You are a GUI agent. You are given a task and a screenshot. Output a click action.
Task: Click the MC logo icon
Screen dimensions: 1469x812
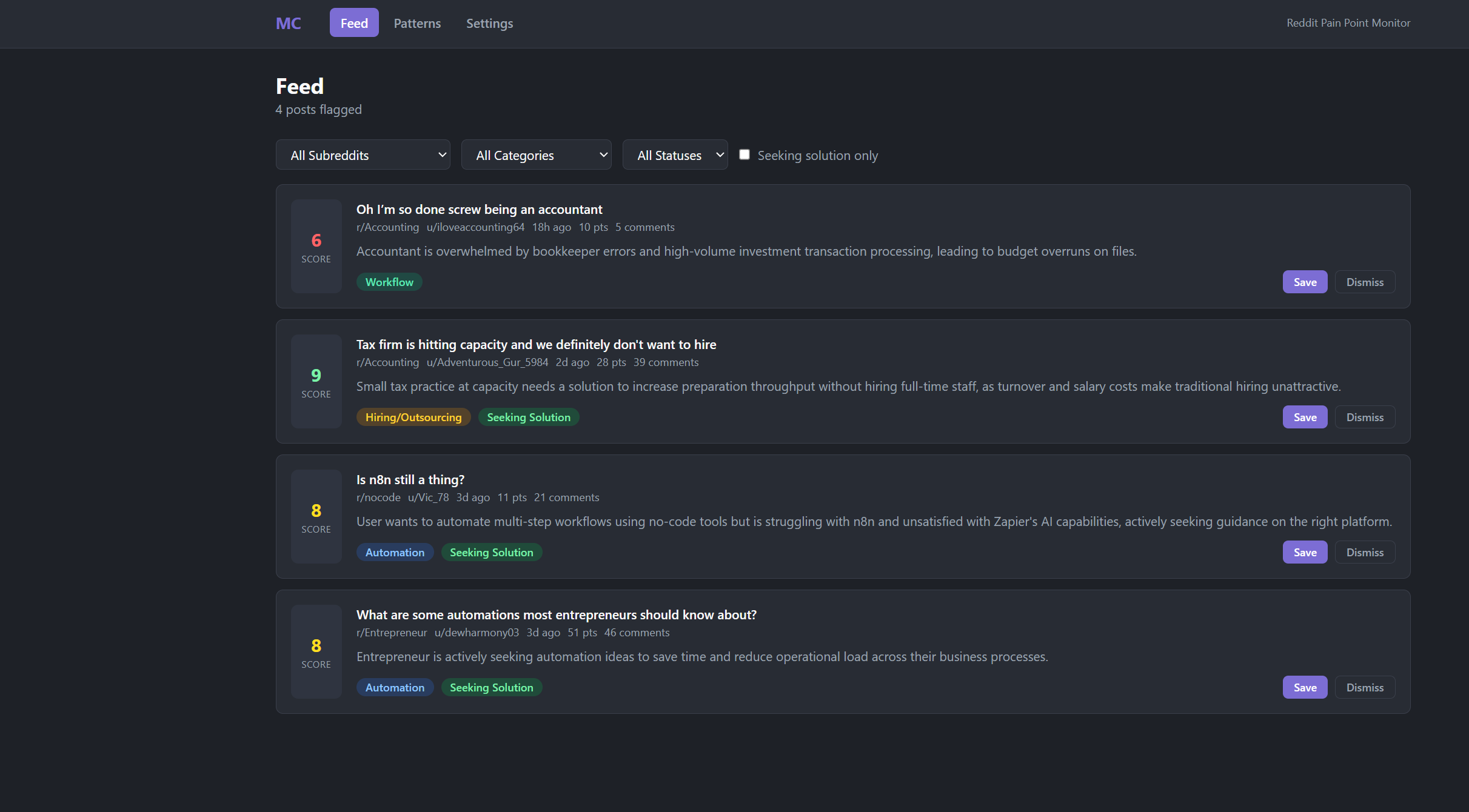287,23
